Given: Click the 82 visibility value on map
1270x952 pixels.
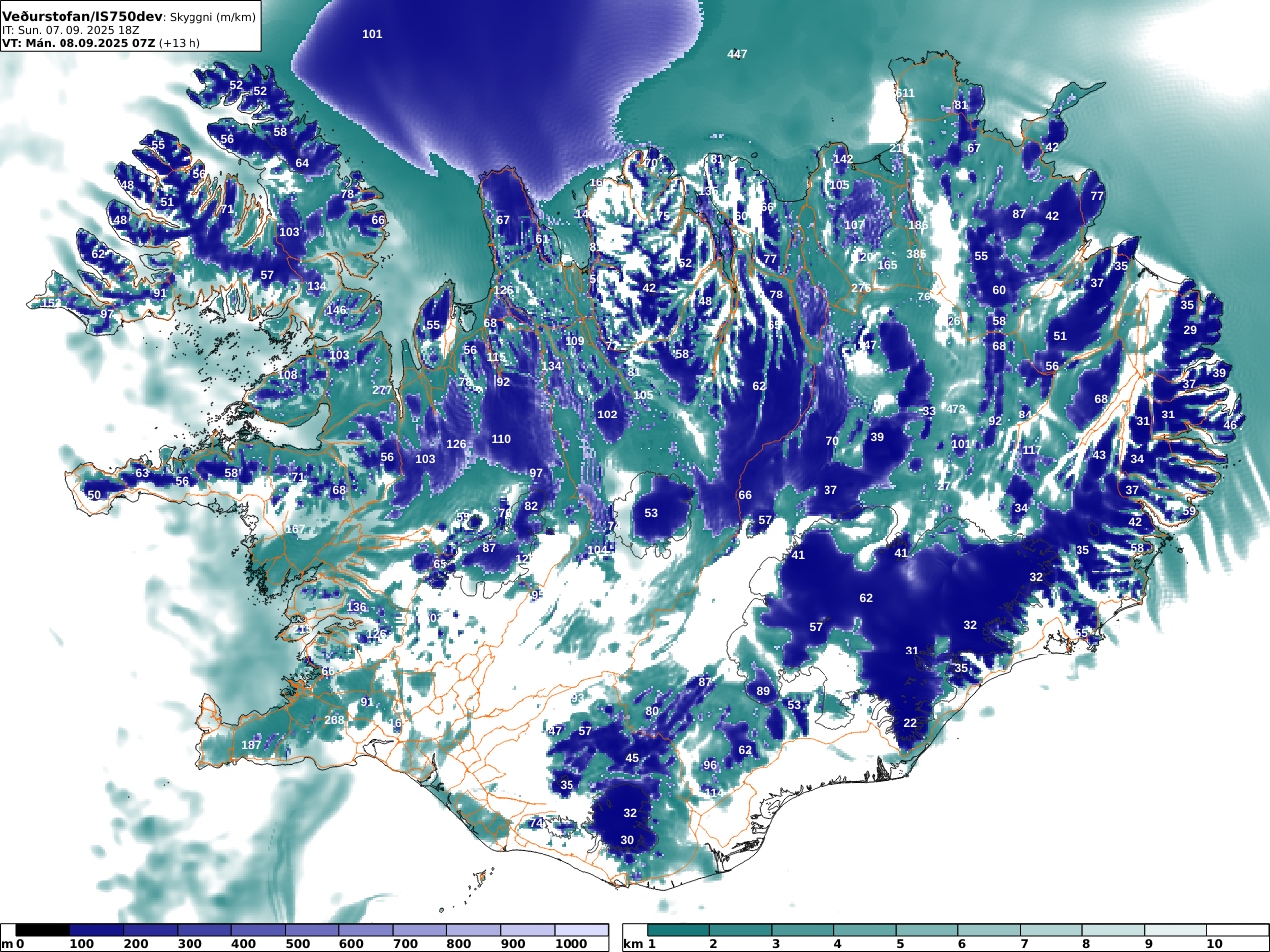Looking at the screenshot, I should (531, 506).
